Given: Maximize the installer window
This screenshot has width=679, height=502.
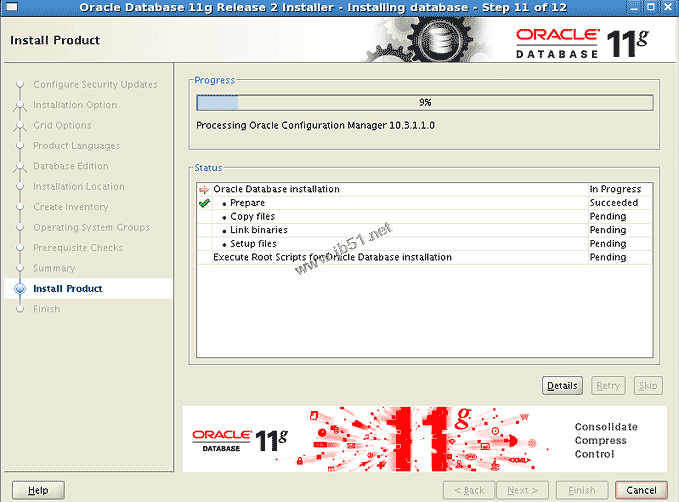Looking at the screenshot, I should [x=651, y=7].
